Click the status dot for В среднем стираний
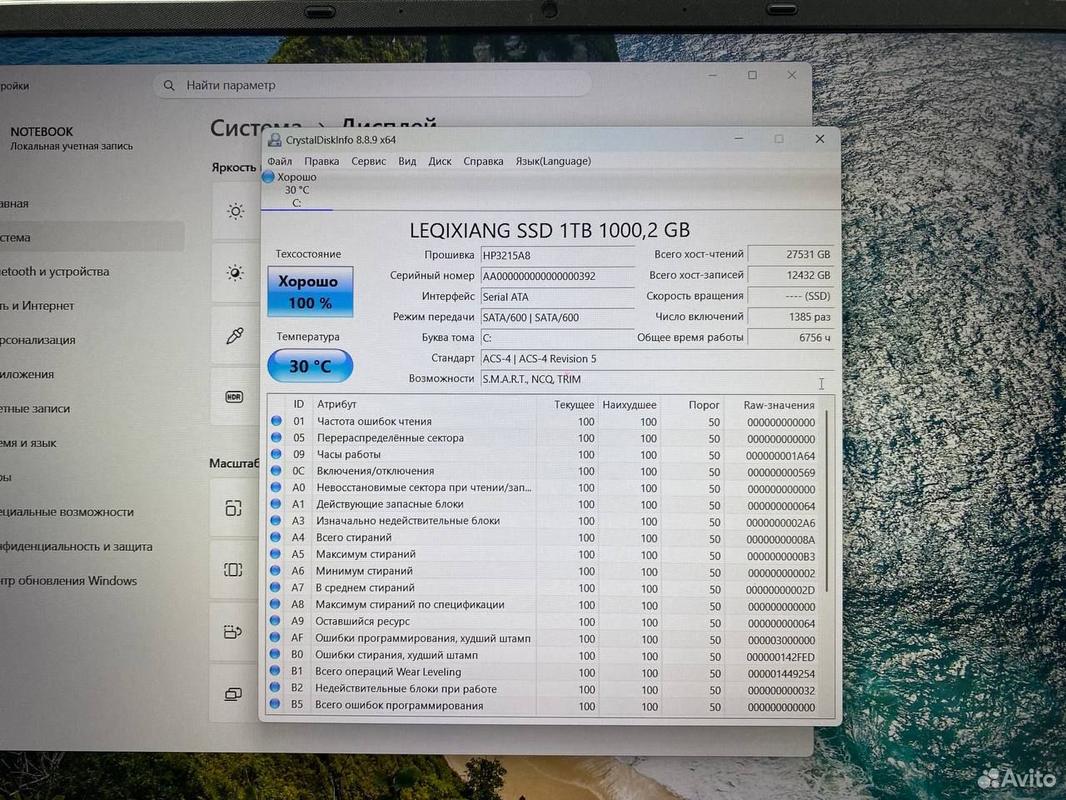Viewport: 1066px width, 800px height. [x=275, y=587]
